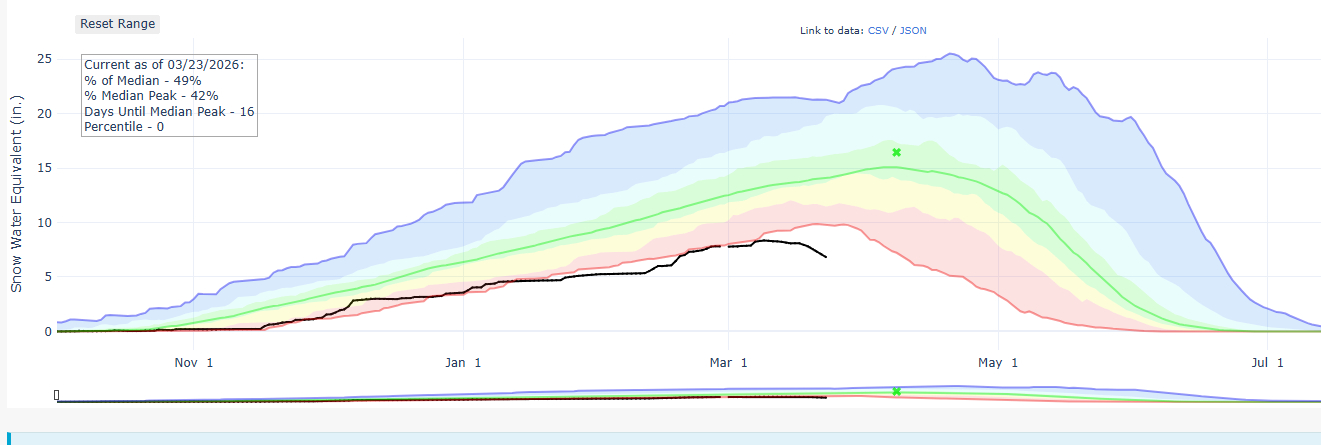Viewport: 1321px width, 445px height.
Task: Open the CSV data link
Action: pos(878,30)
